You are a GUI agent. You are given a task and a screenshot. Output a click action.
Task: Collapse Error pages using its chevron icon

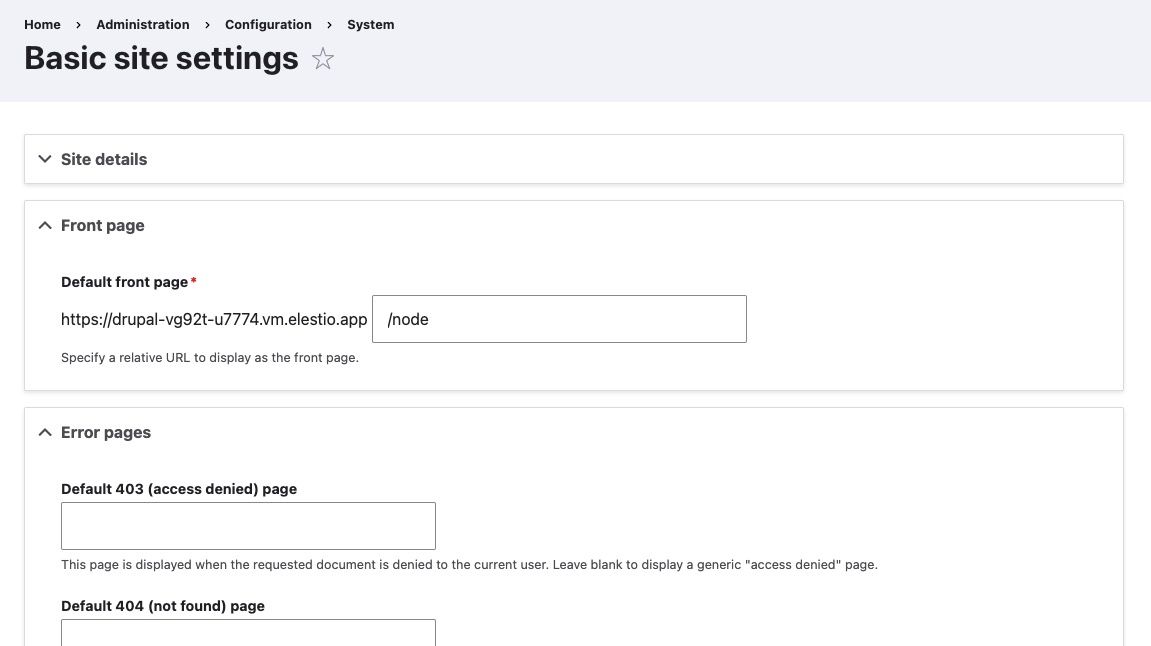click(45, 432)
